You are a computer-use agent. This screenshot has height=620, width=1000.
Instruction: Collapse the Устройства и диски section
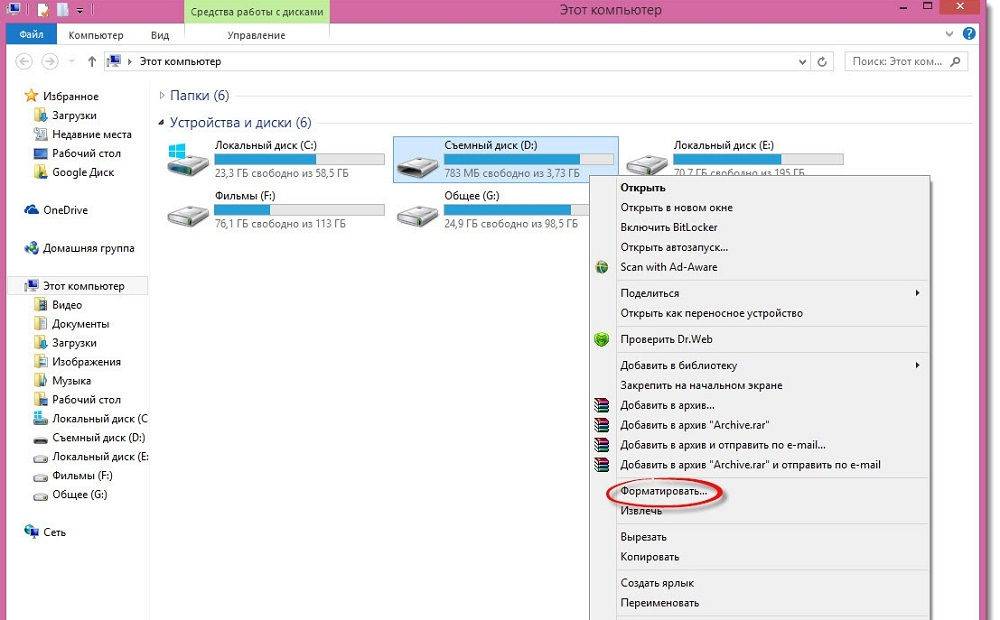click(162, 123)
